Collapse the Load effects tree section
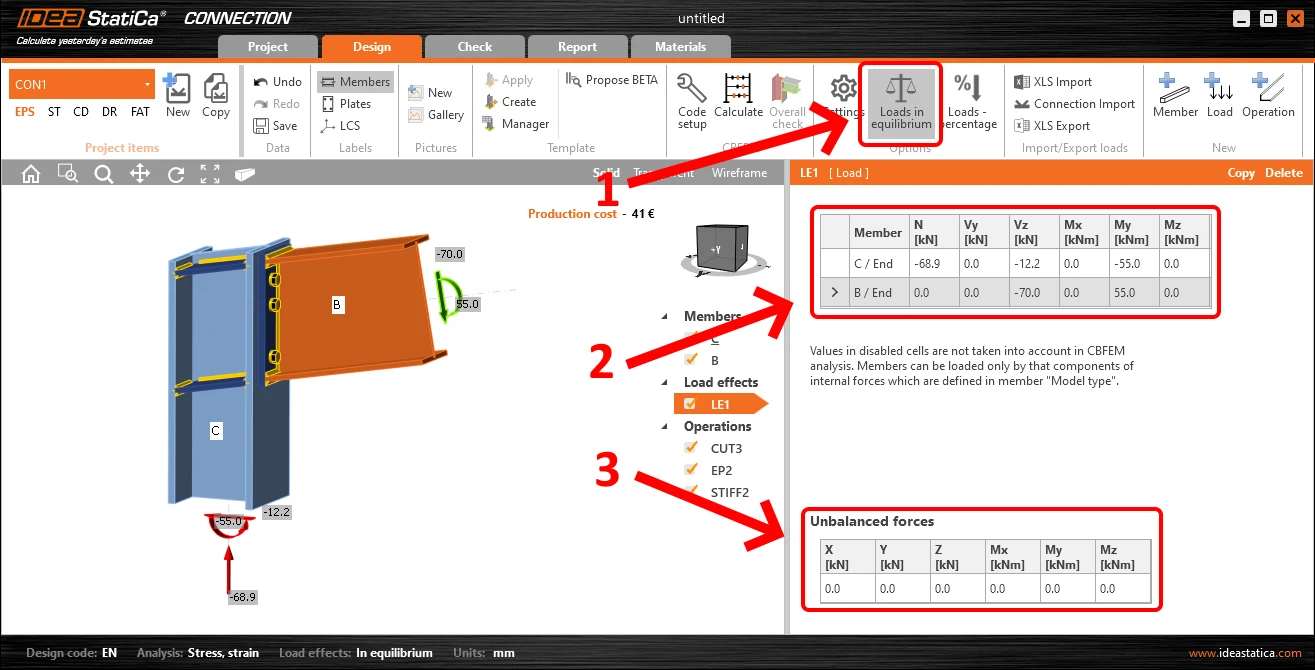1315x670 pixels. (x=666, y=383)
